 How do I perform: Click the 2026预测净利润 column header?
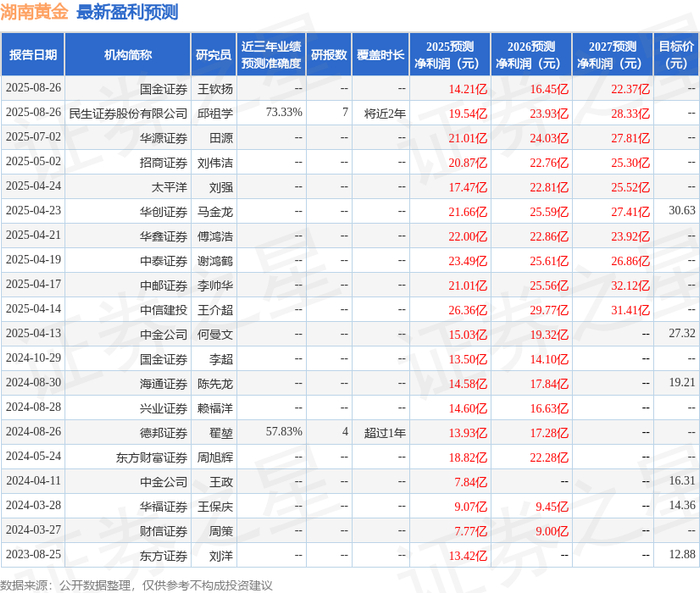click(x=531, y=55)
